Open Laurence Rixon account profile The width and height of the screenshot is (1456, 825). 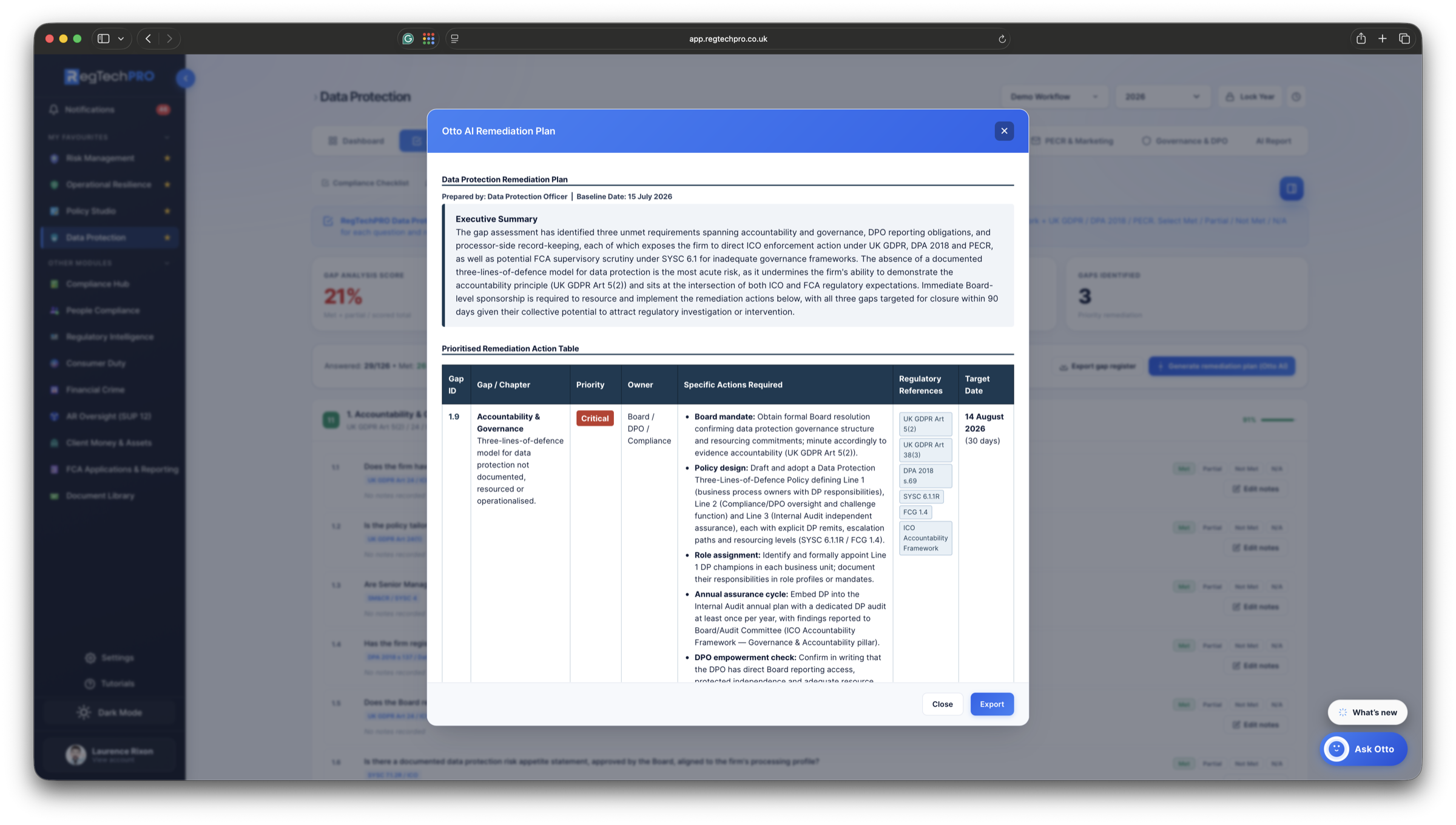tap(110, 754)
